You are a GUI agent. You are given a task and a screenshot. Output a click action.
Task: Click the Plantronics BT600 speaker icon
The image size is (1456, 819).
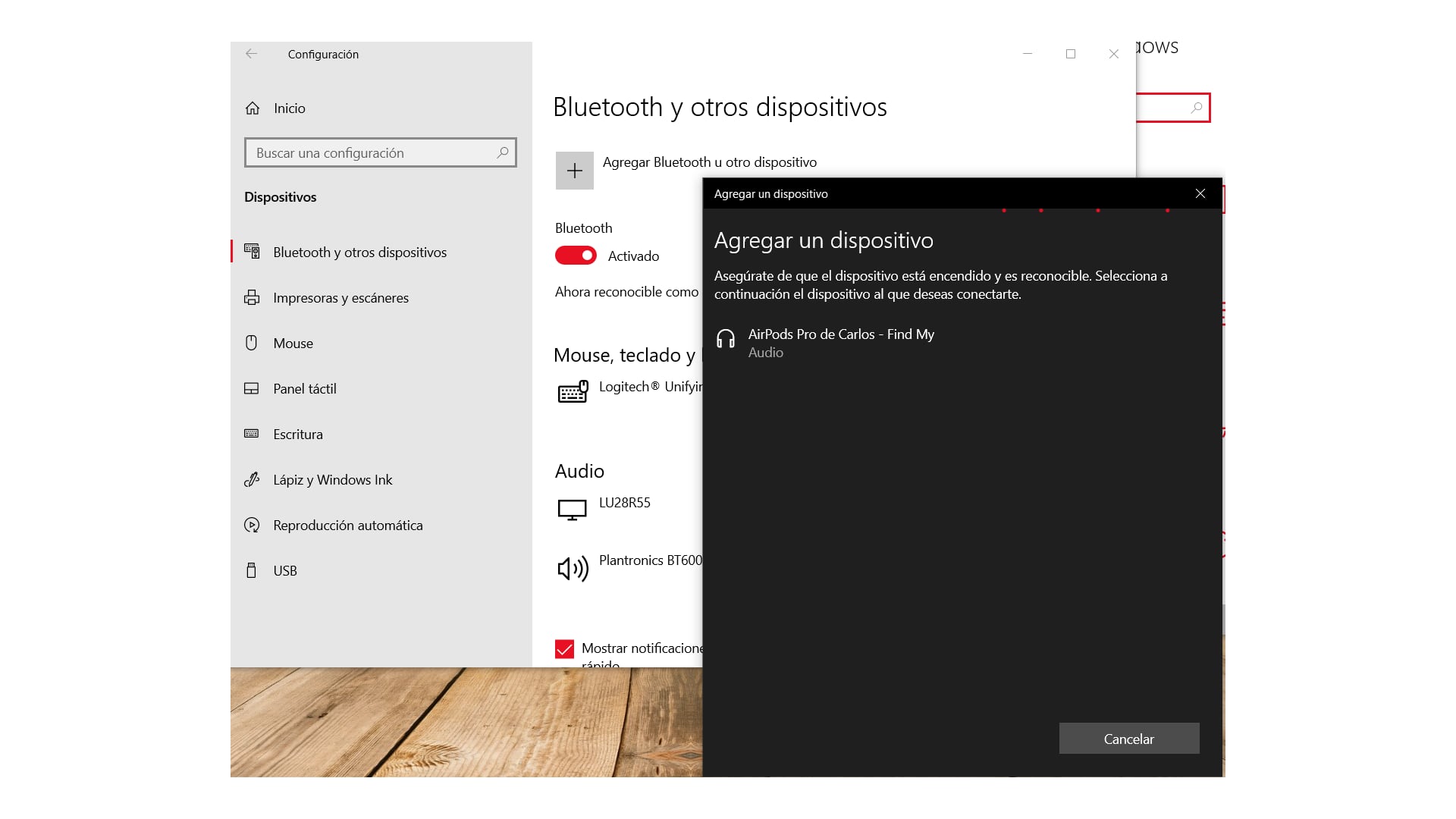tap(573, 568)
